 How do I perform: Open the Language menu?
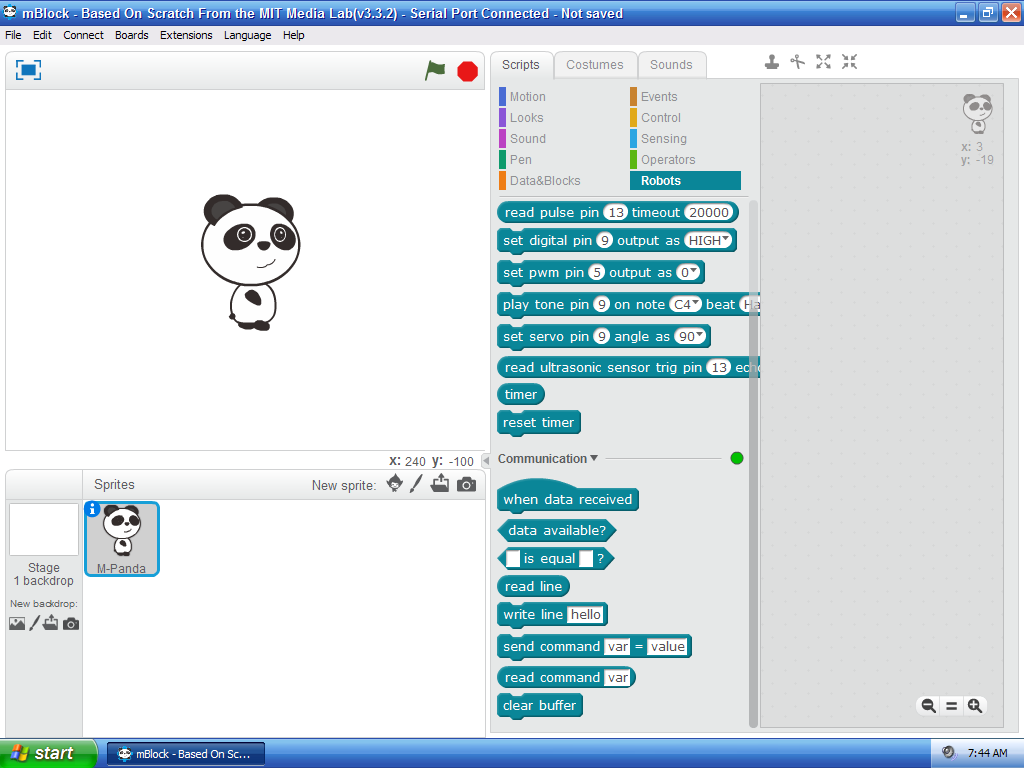(x=248, y=35)
